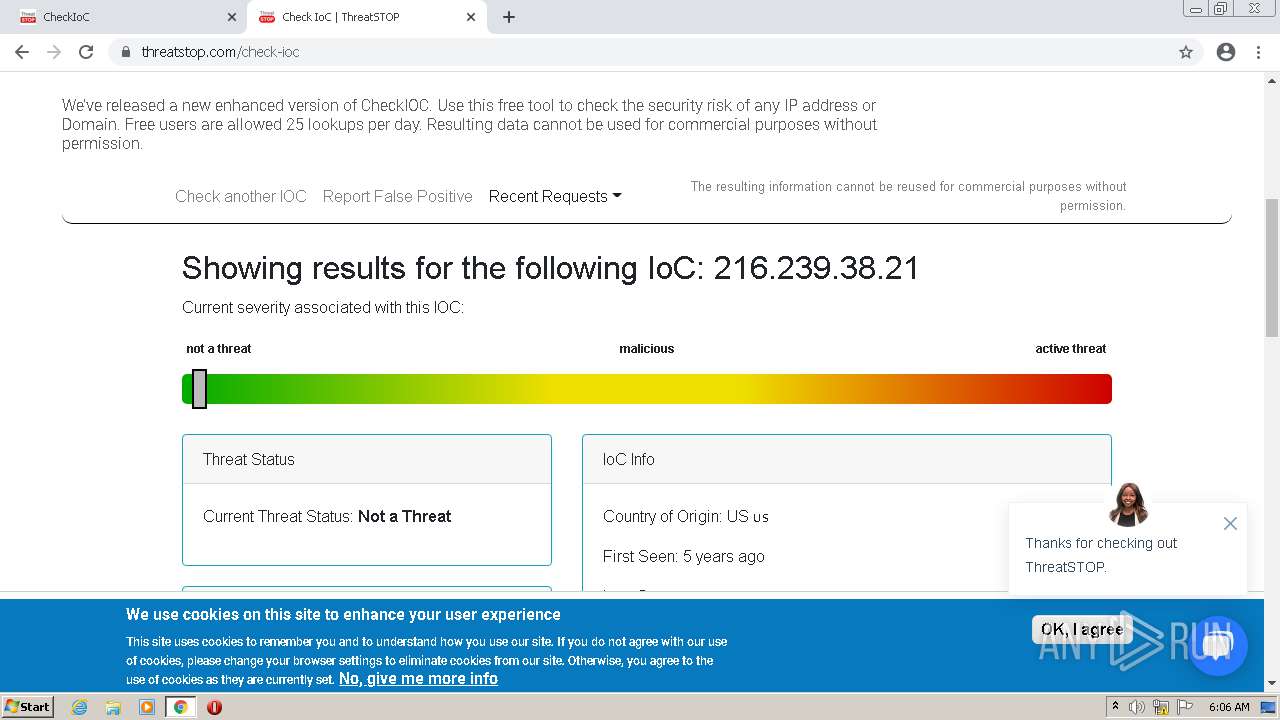Image resolution: width=1280 pixels, height=720 pixels.
Task: Click the browser forward arrow
Action: (54, 52)
